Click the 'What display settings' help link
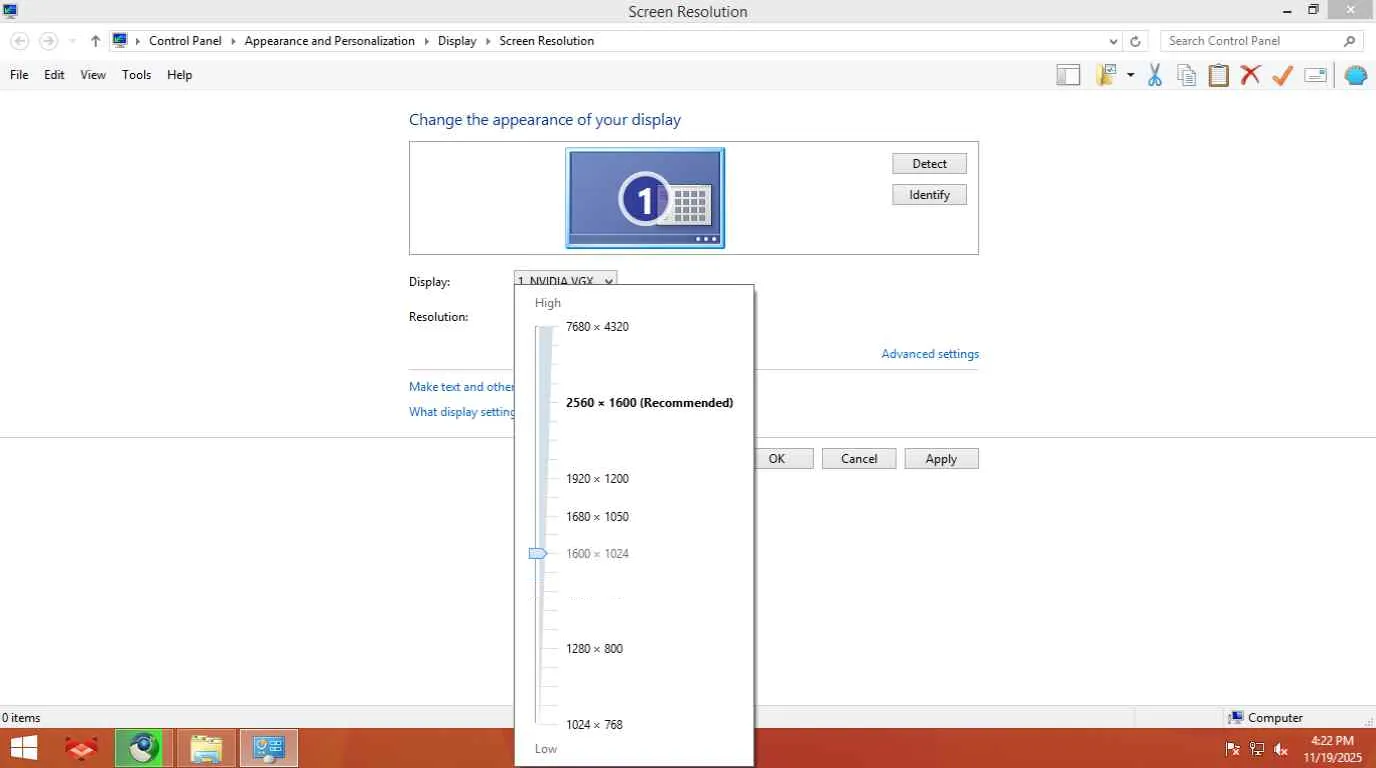This screenshot has height=768, width=1376. click(x=462, y=412)
